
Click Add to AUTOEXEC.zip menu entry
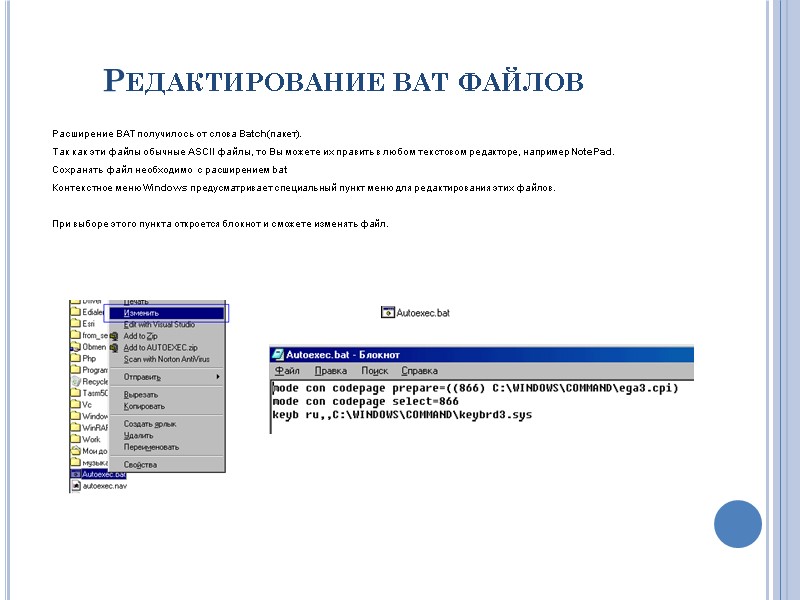(x=160, y=347)
